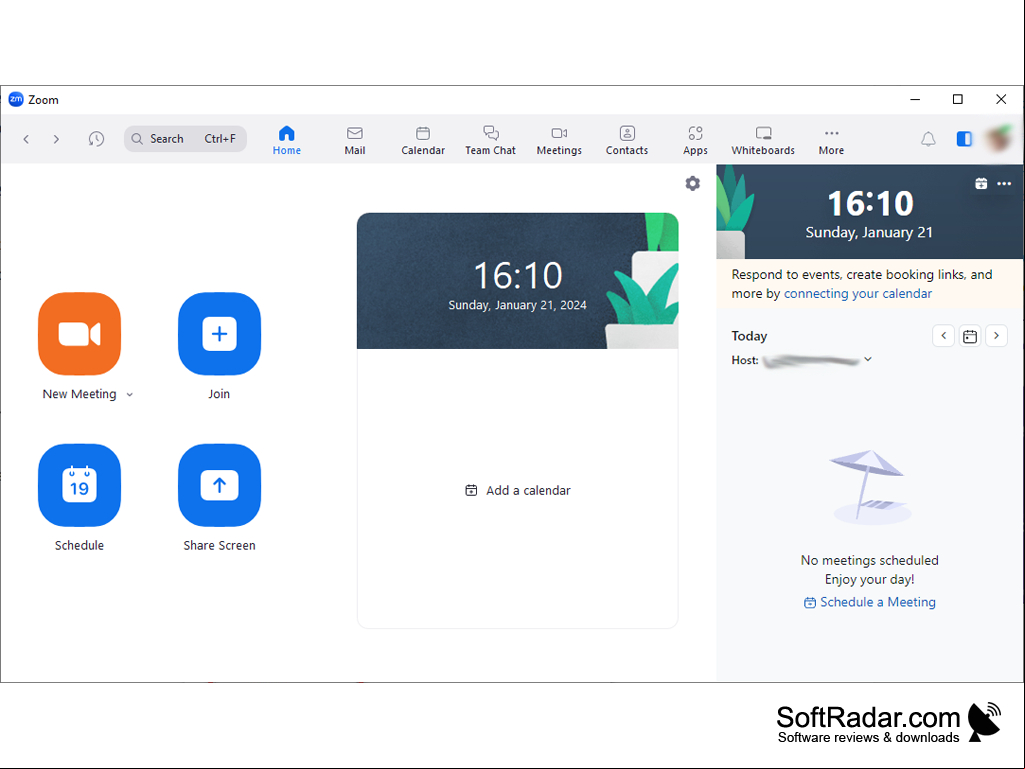Maximize the Zoom window
1025x769 pixels.
(x=958, y=99)
